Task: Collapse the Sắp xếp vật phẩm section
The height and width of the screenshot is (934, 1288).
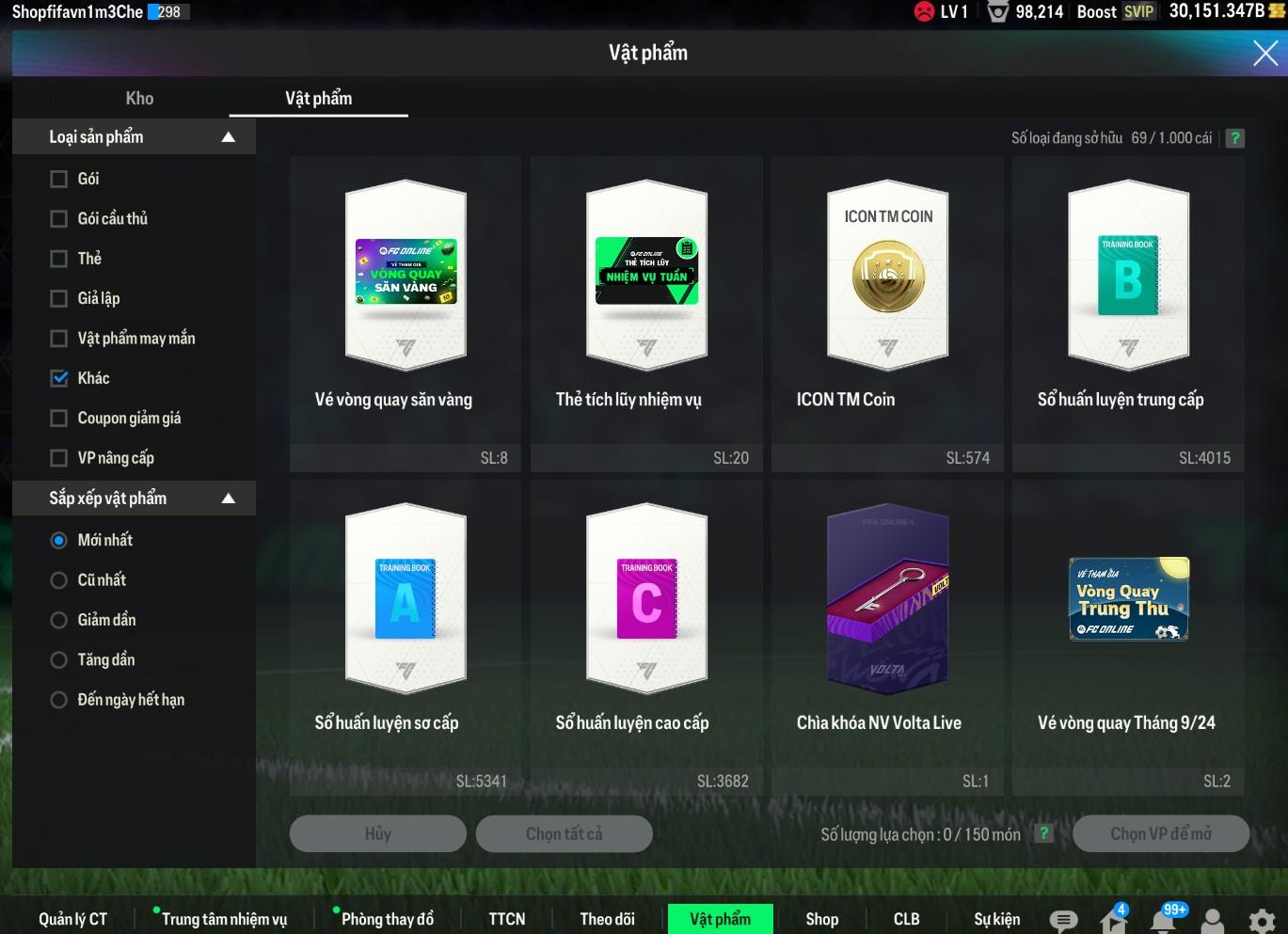Action: point(228,499)
